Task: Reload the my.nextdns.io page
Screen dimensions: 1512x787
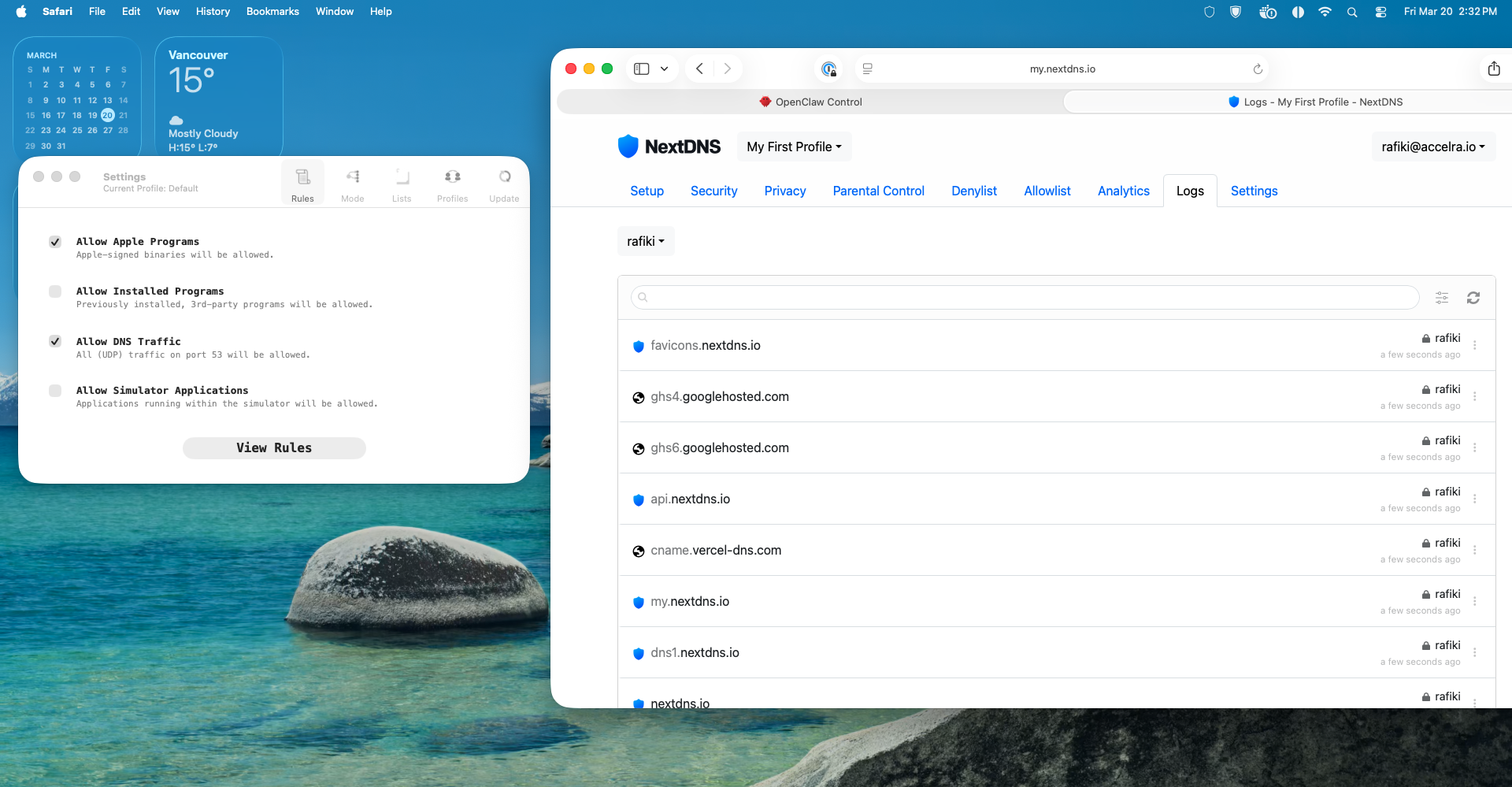Action: click(x=1258, y=69)
